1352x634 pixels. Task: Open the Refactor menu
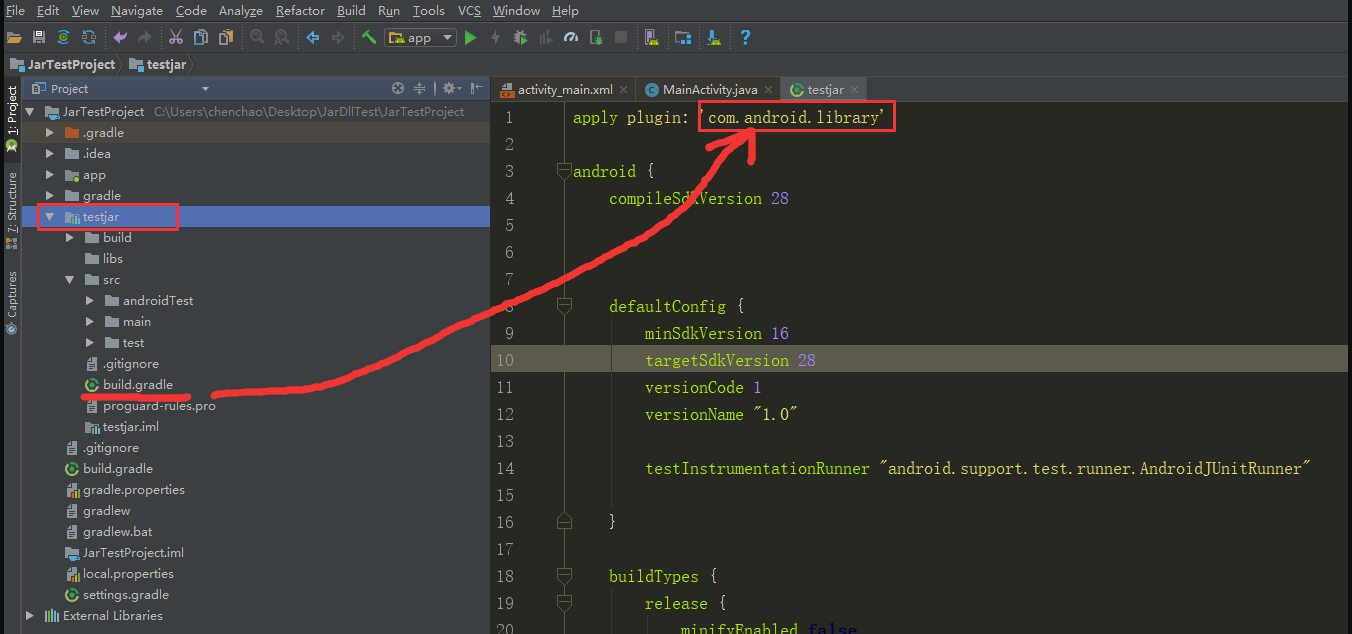point(300,11)
